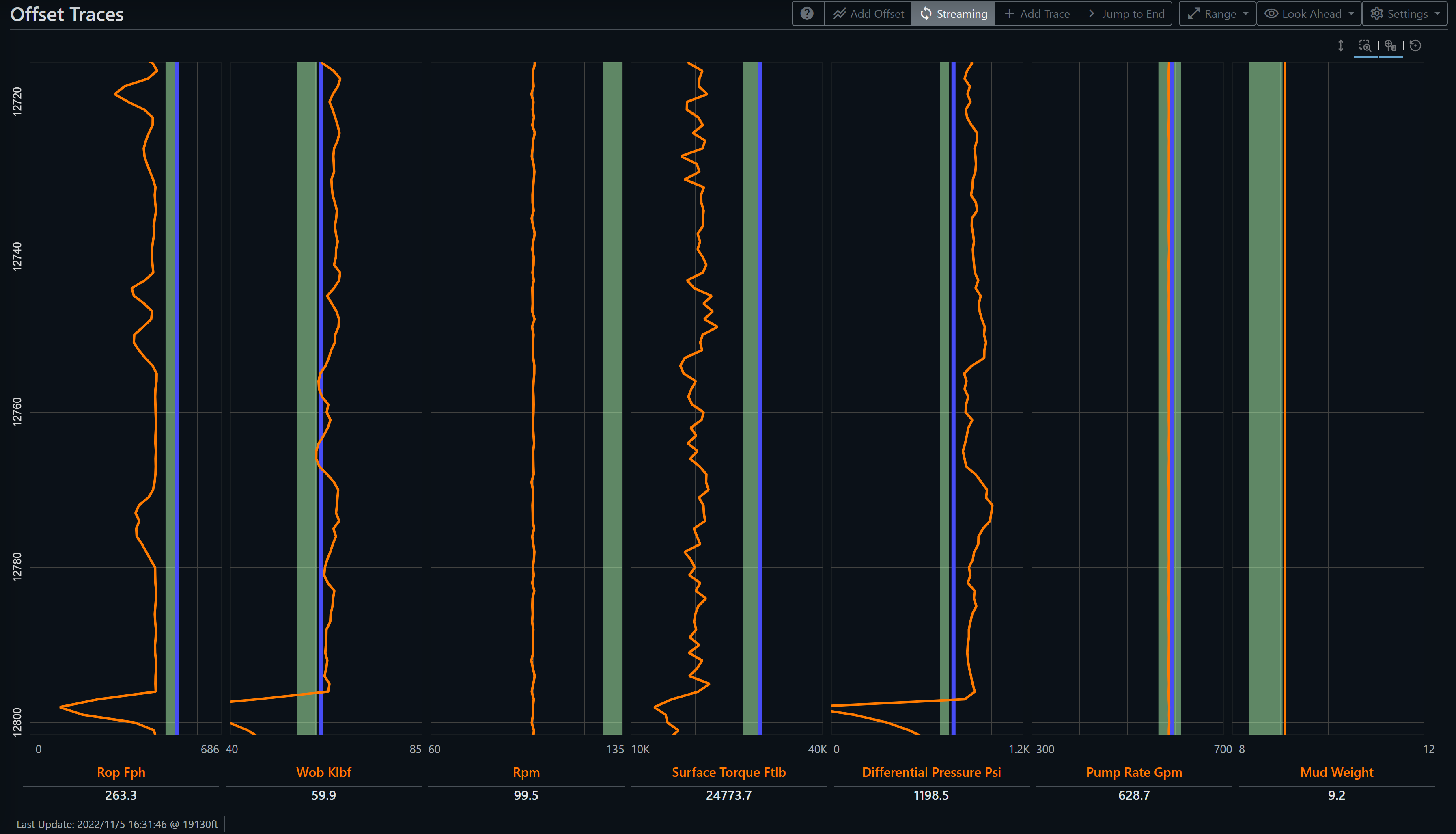1456x834 pixels.
Task: Toggle the mouse wheel zoom tool
Action: (1391, 46)
